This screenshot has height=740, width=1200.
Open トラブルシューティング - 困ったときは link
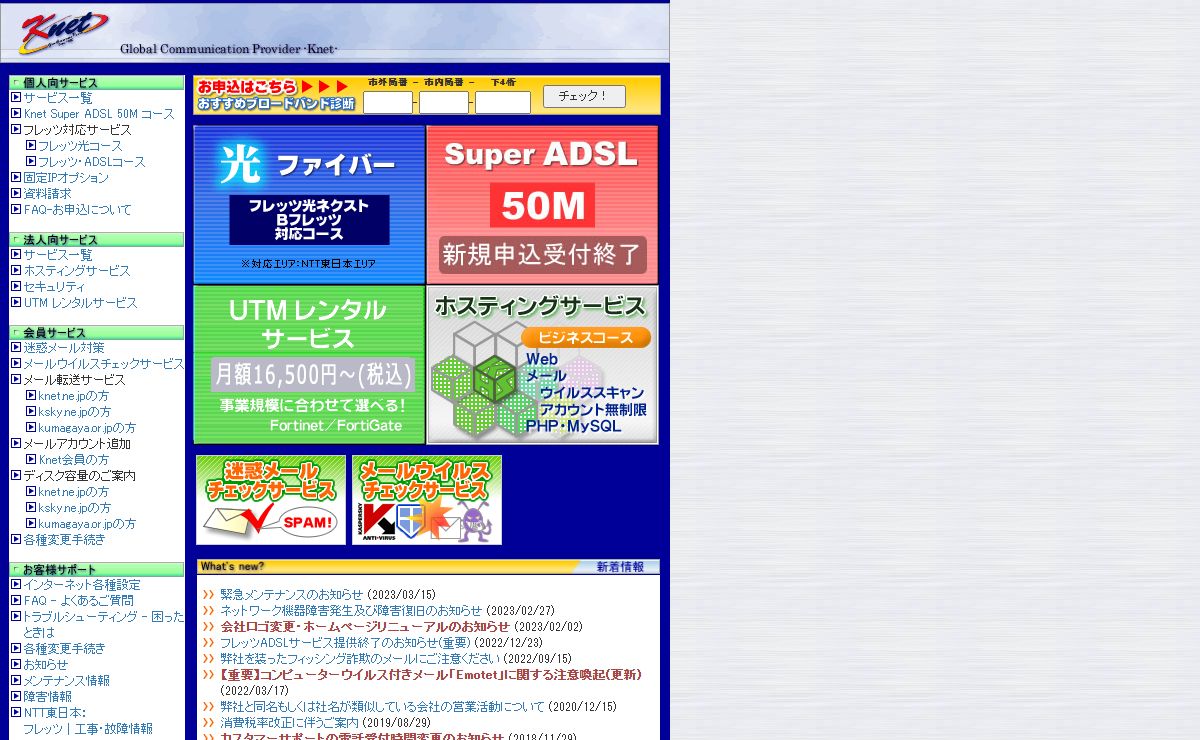tap(104, 624)
